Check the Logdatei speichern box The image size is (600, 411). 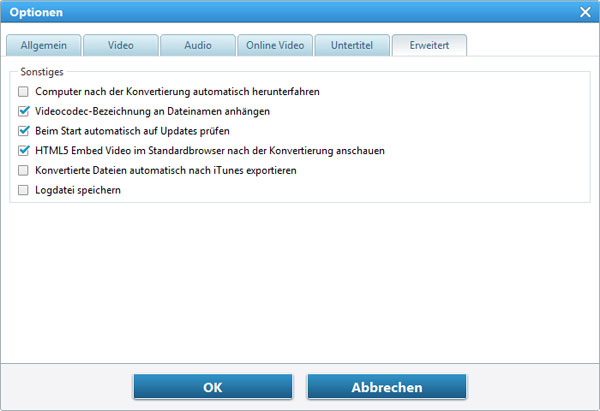pyautogui.click(x=24, y=190)
